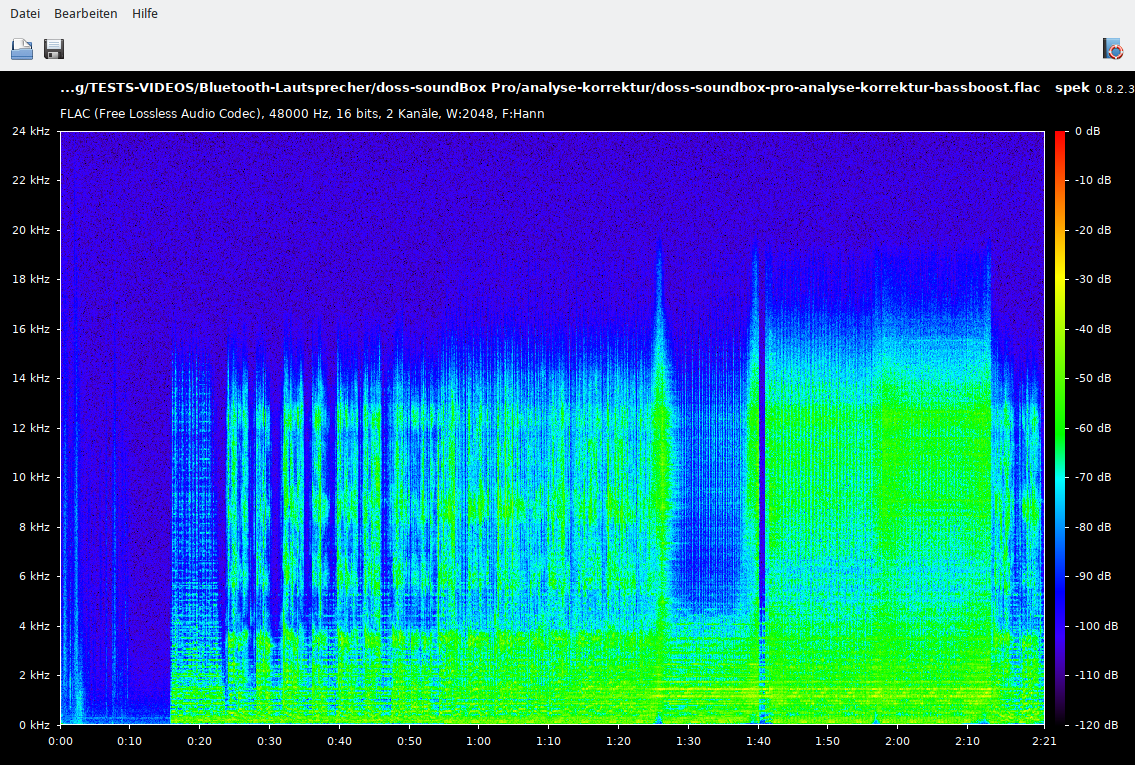Click the open file toolbar icon
The width and height of the screenshot is (1135, 765).
tap(22, 49)
